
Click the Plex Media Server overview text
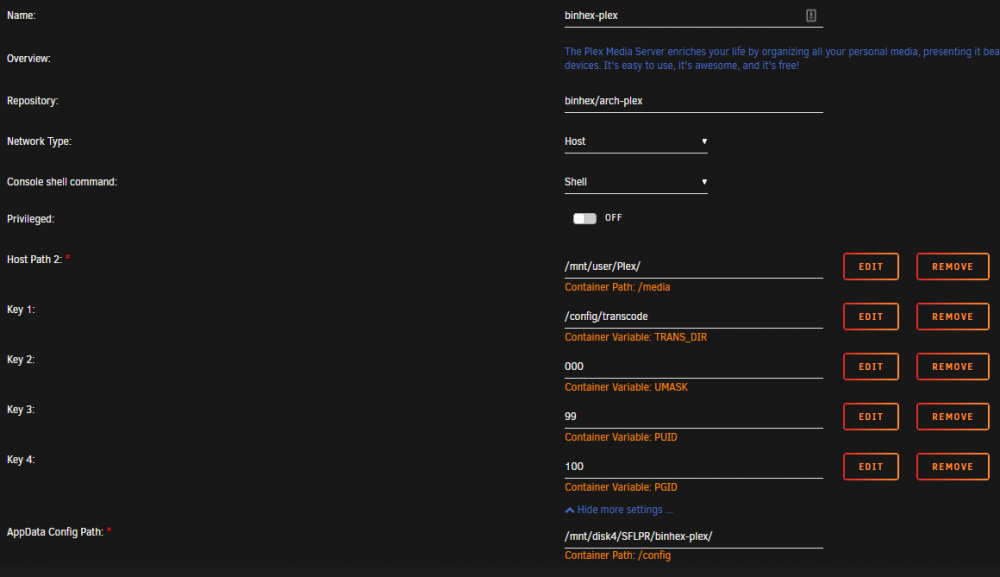[782, 59]
